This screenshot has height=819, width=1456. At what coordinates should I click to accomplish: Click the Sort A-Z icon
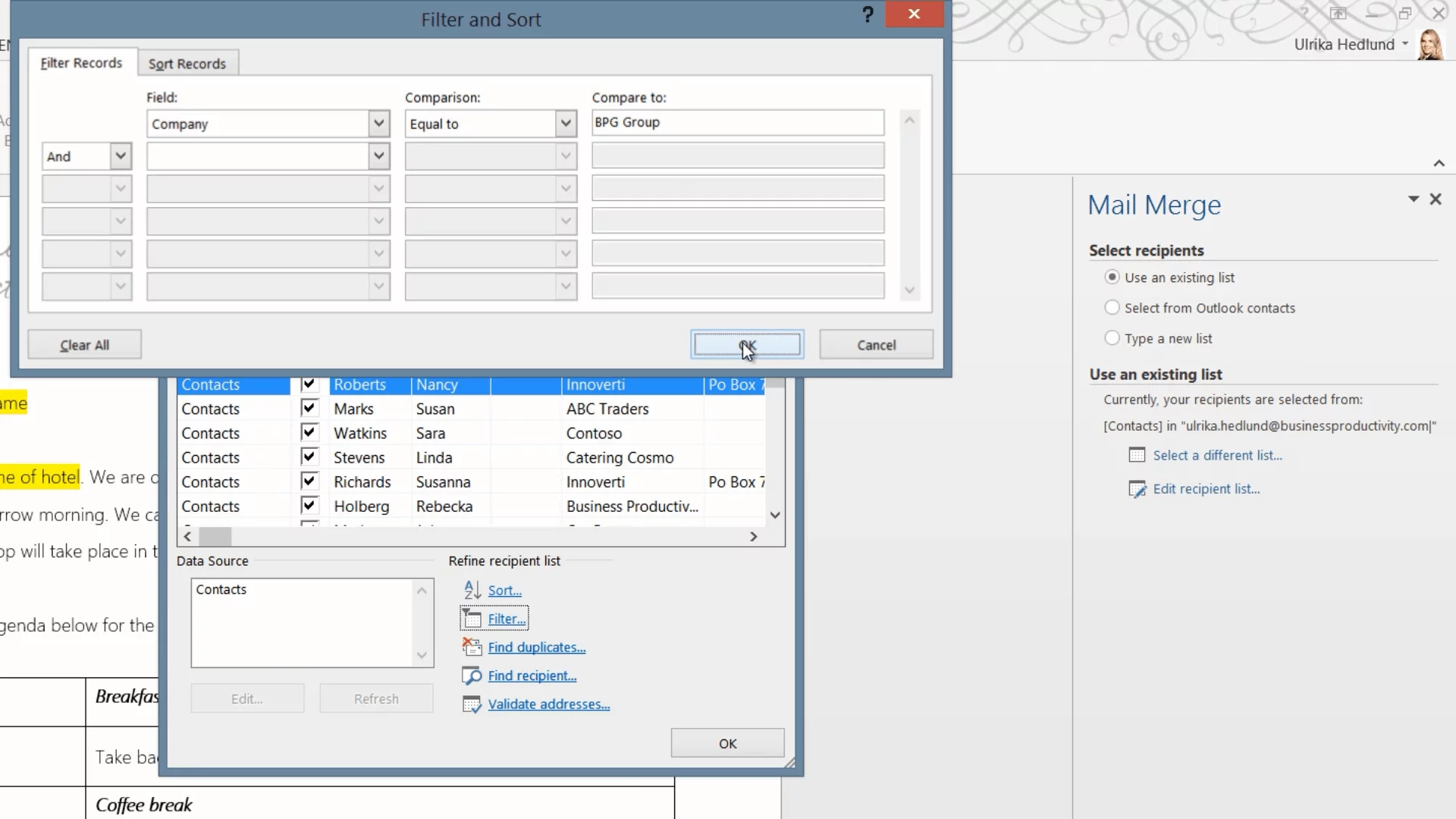coord(472,590)
